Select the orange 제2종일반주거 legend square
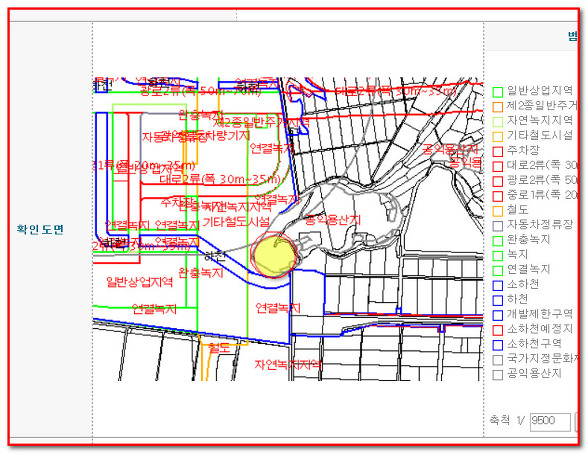This screenshot has width=588, height=454. tap(497, 107)
